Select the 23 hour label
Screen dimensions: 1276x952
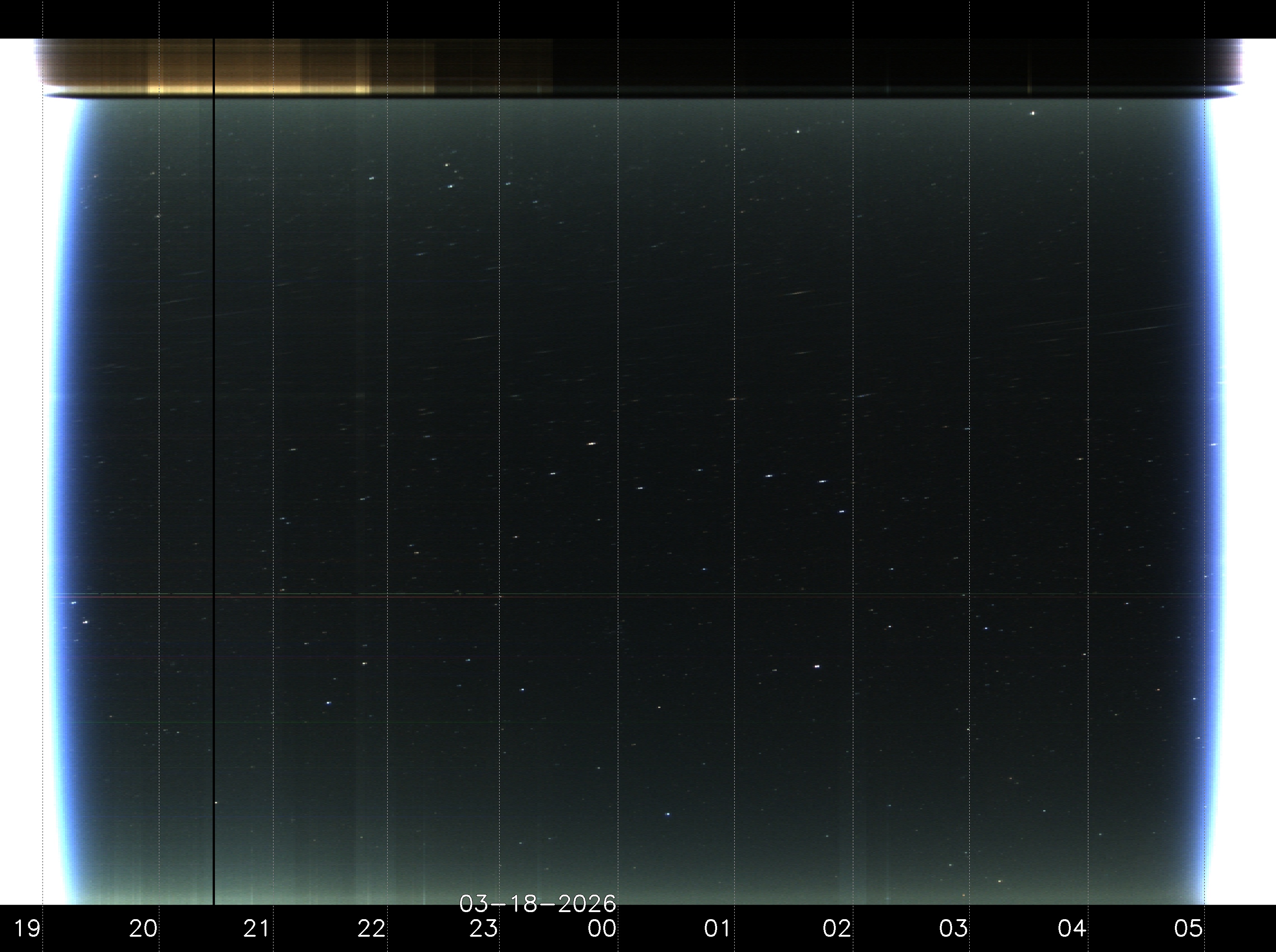click(484, 928)
